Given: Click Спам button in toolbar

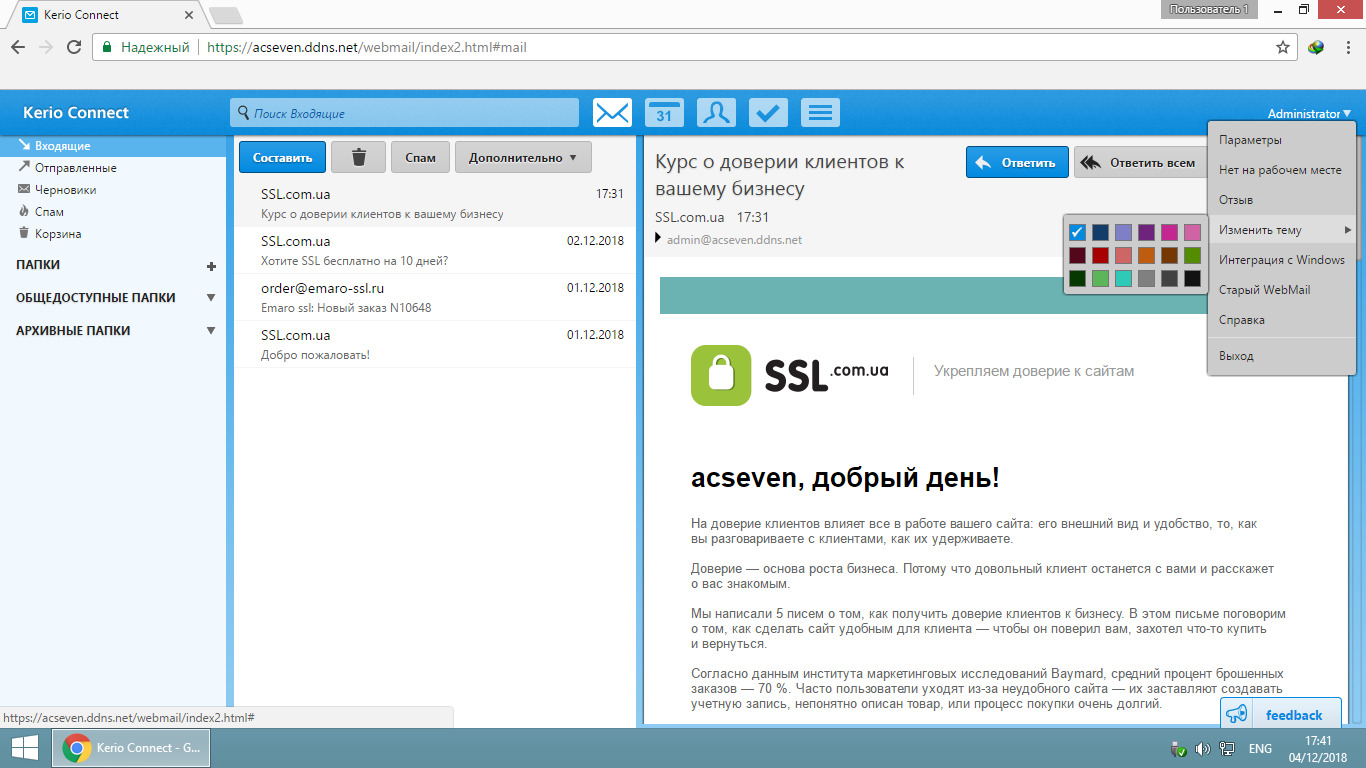Looking at the screenshot, I should [x=420, y=157].
